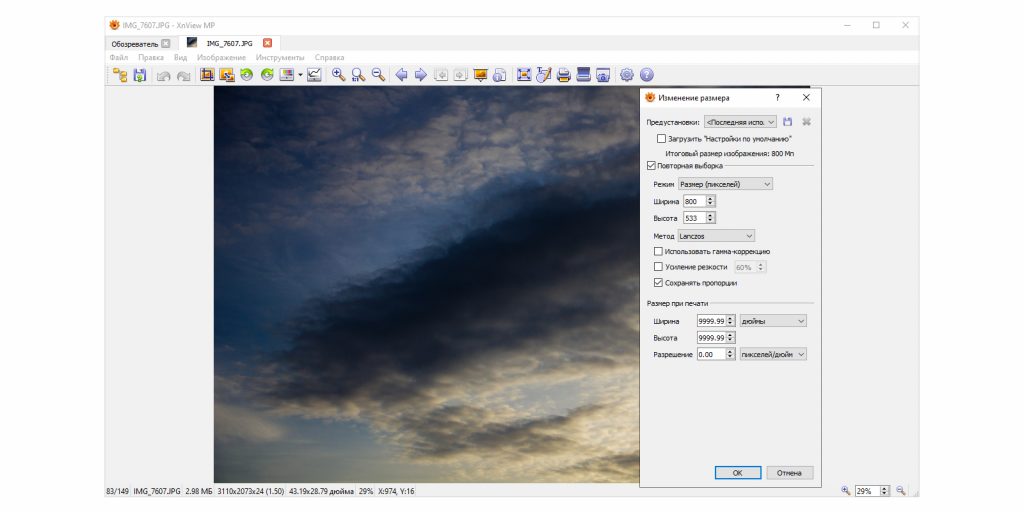Switch to the 'Обозреватель' tab

click(133, 44)
